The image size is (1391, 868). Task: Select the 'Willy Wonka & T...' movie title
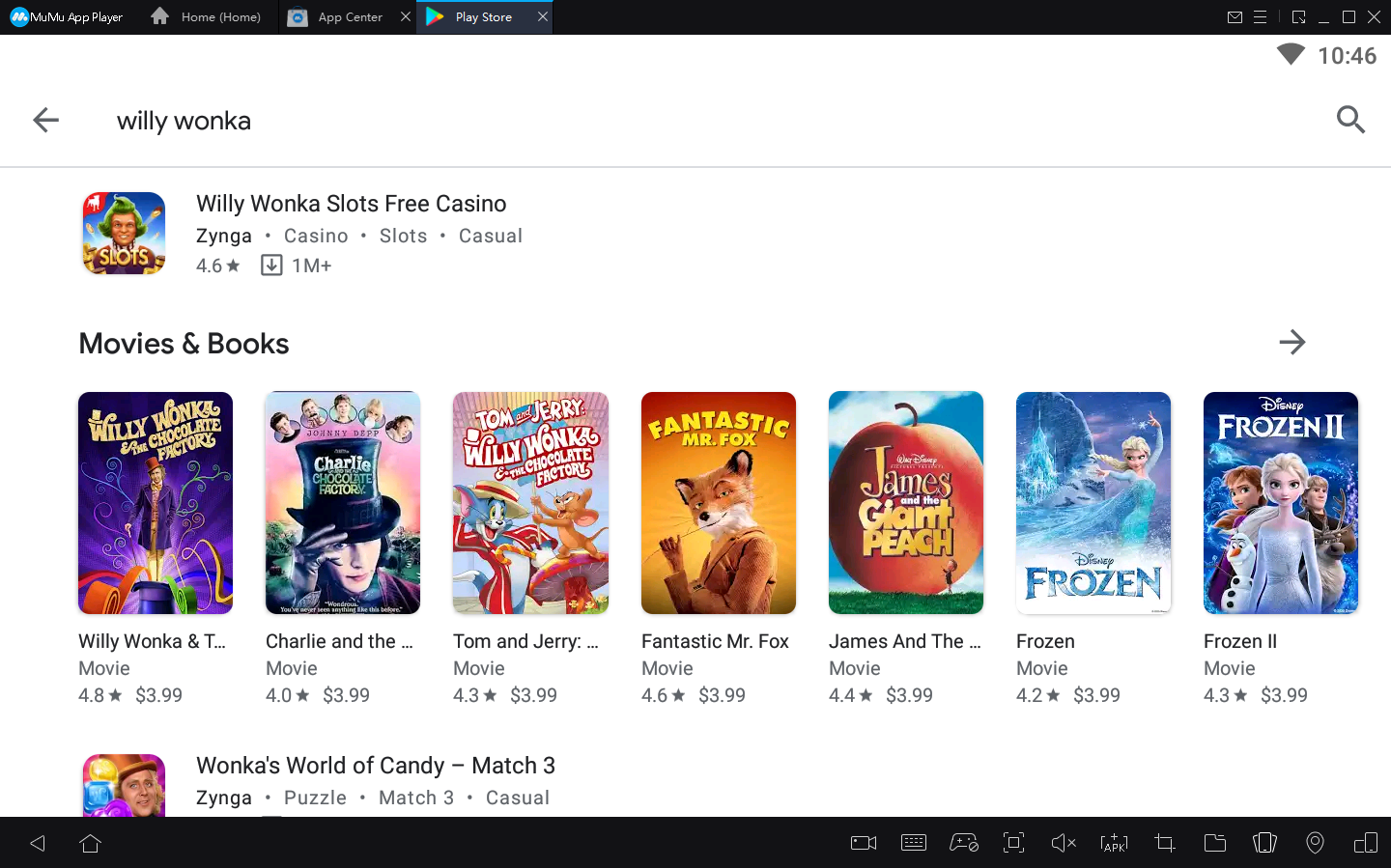152,641
